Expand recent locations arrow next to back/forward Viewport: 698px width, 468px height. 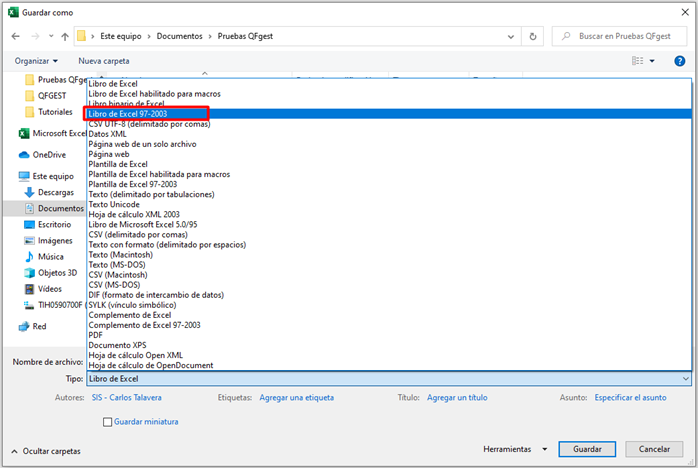click(x=51, y=37)
